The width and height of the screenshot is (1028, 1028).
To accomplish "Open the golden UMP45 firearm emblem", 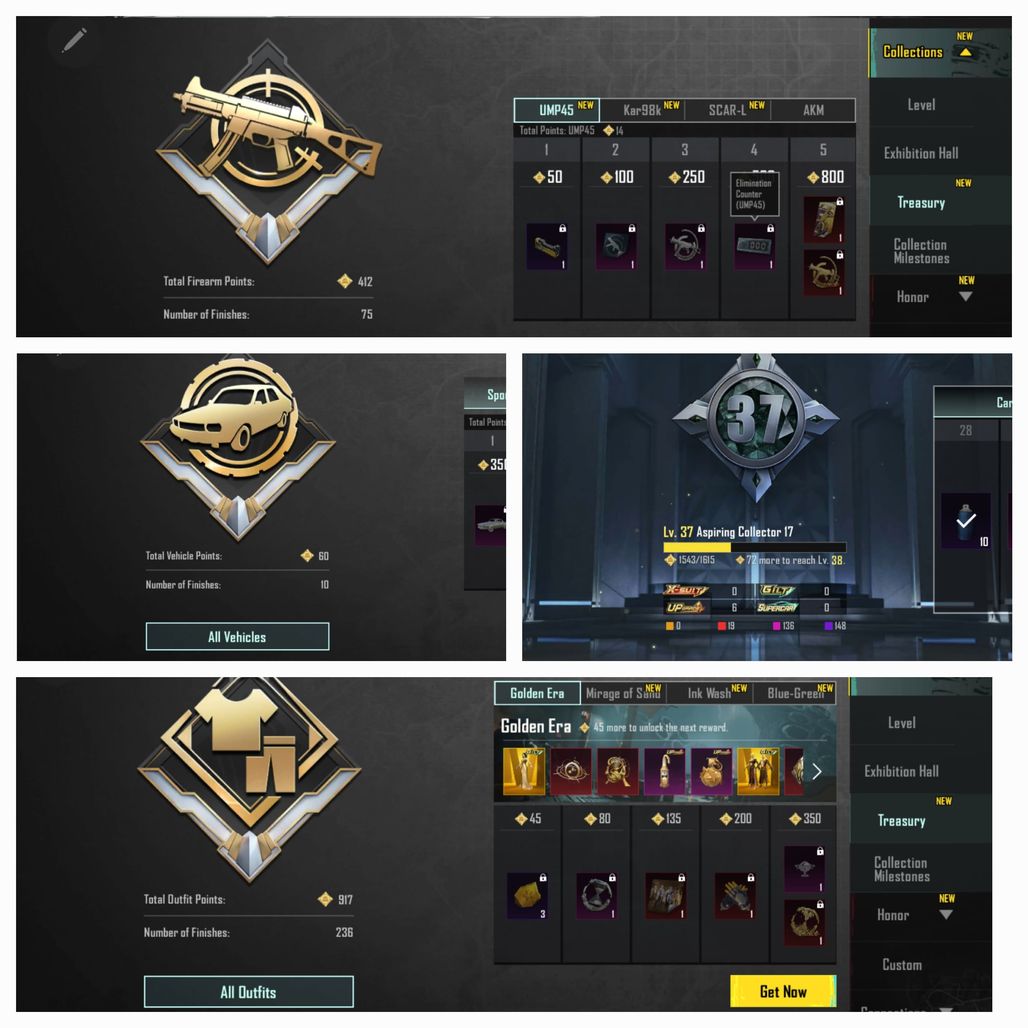I will point(269,153).
